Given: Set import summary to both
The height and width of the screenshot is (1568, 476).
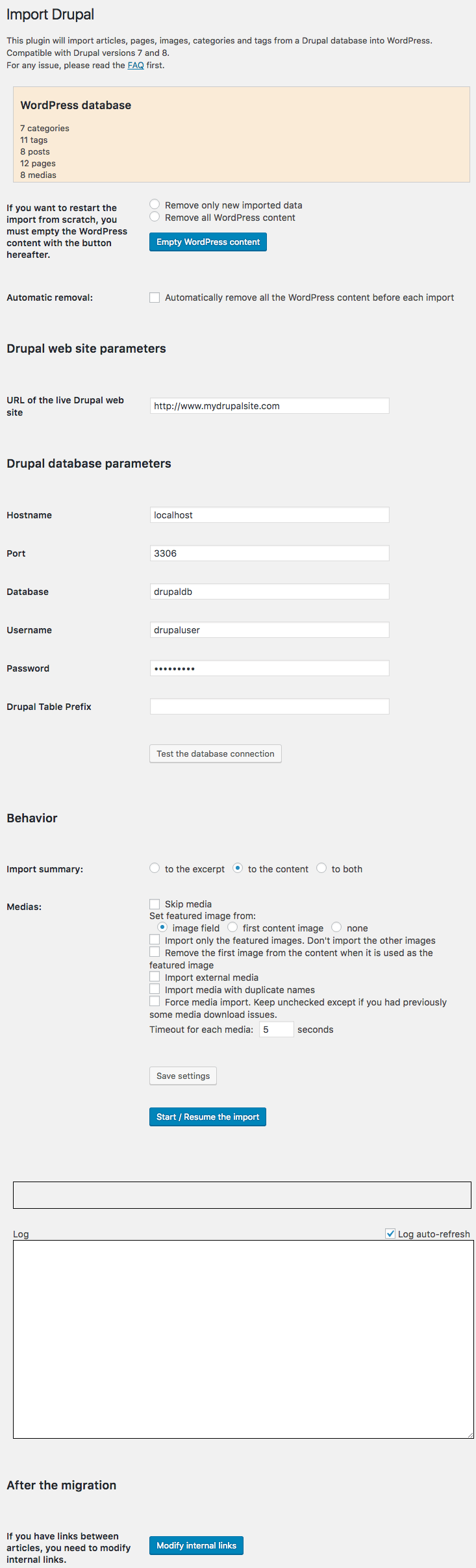Looking at the screenshot, I should click(x=321, y=868).
